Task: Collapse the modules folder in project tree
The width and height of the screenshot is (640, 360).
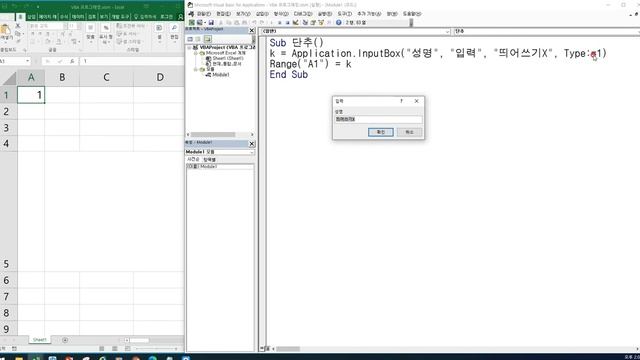Action: (x=196, y=69)
